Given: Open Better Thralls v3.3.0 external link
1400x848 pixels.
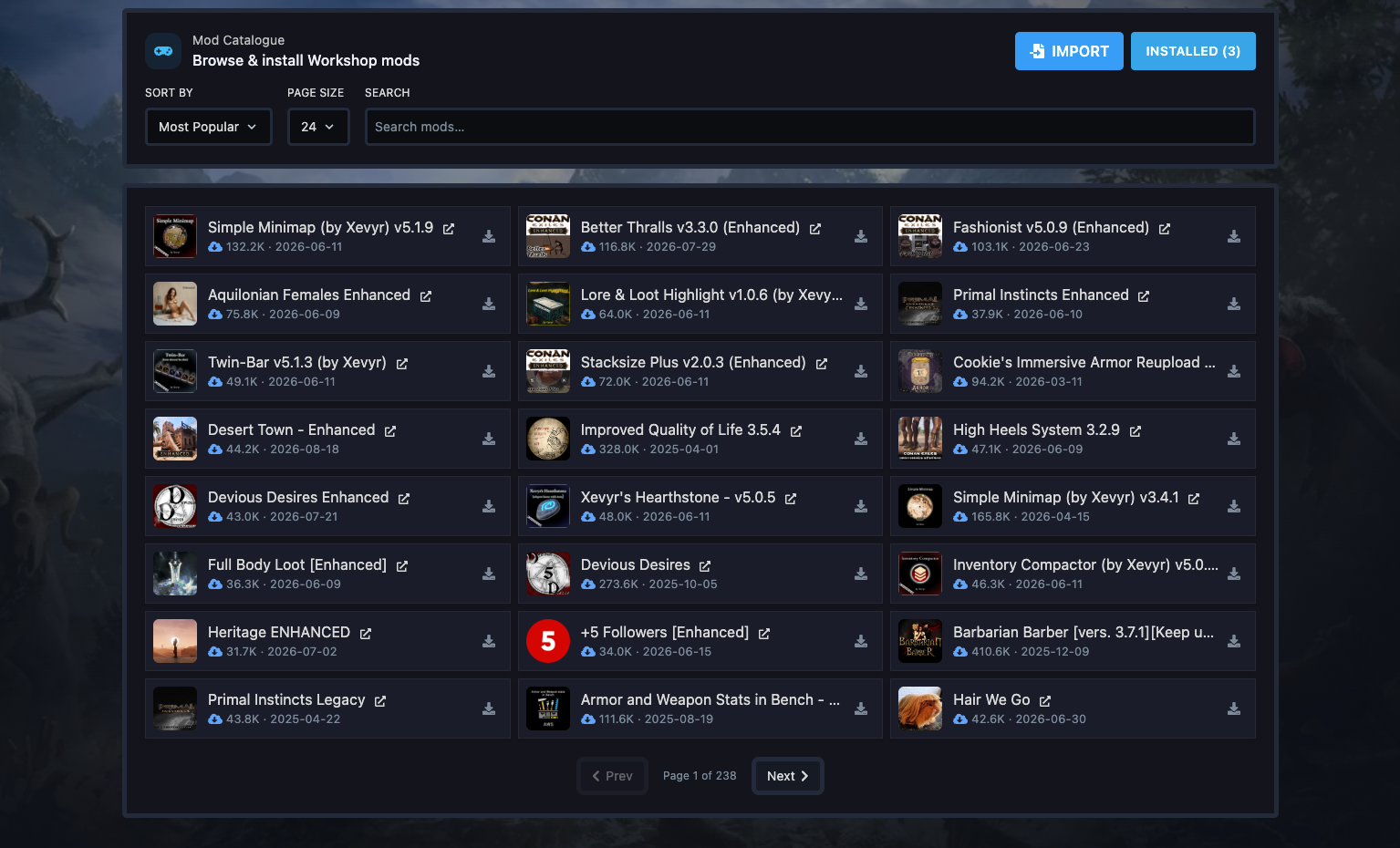Looking at the screenshot, I should tap(815, 229).
